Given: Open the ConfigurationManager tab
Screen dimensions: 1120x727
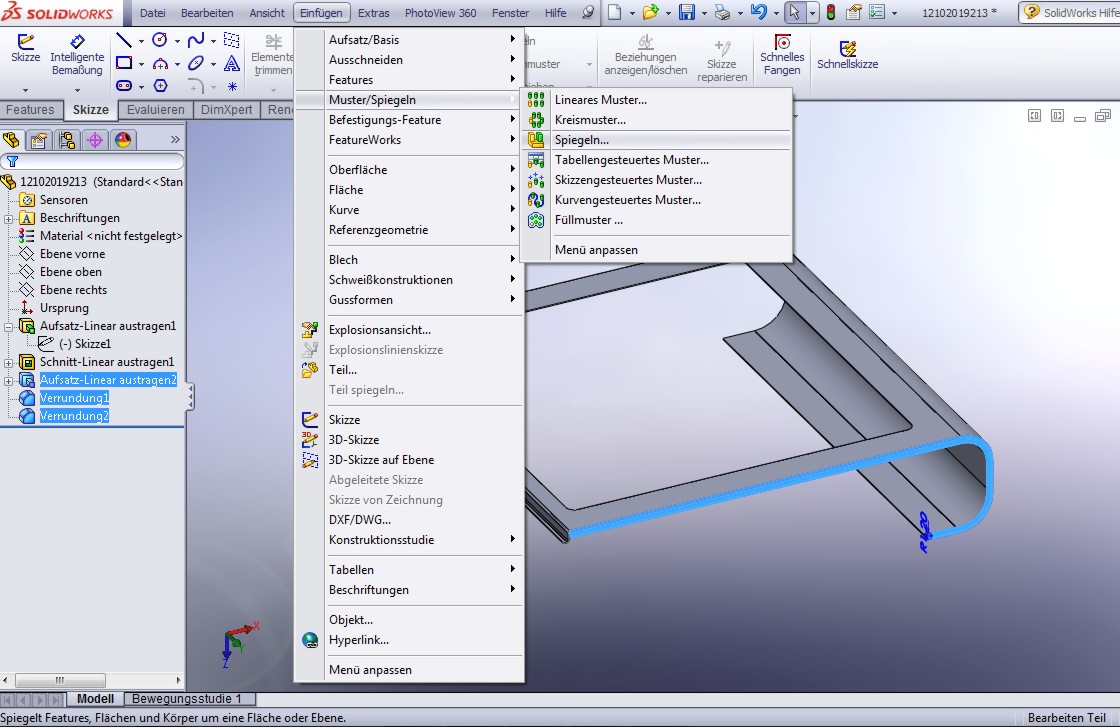Looking at the screenshot, I should coord(67,139).
